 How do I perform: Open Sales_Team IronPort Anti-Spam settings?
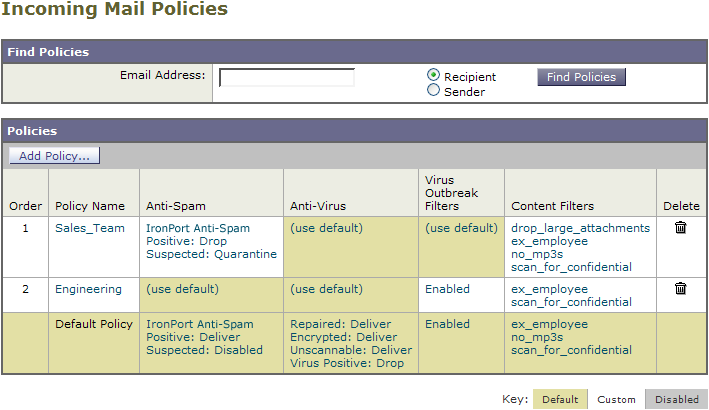[211, 241]
